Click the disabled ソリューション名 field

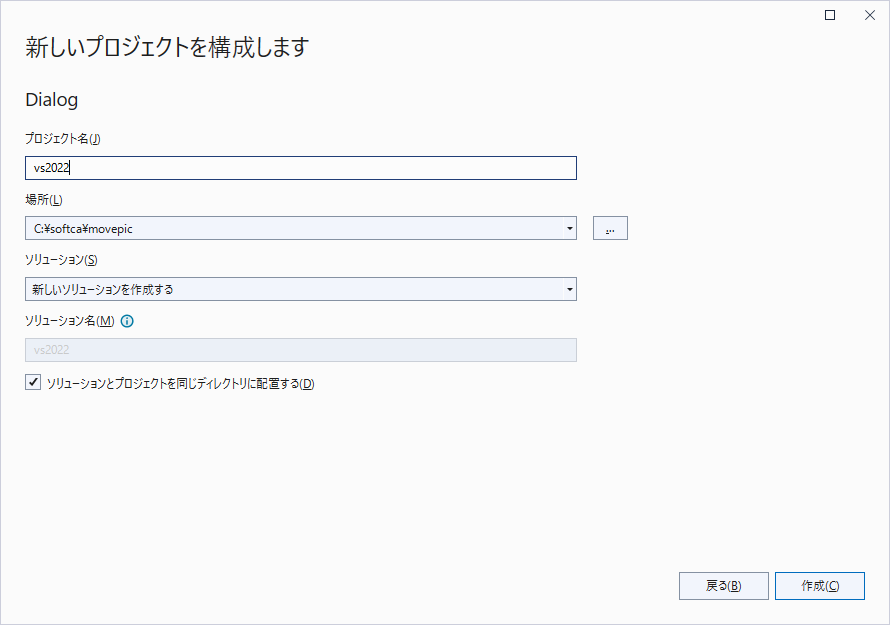pyautogui.click(x=300, y=350)
